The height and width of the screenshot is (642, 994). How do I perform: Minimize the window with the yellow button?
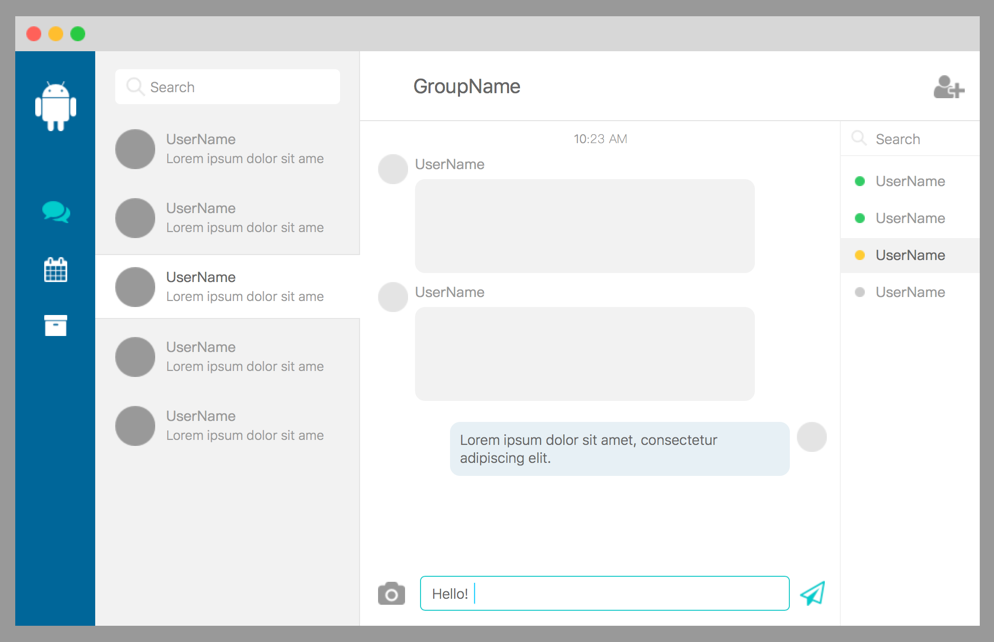56,34
